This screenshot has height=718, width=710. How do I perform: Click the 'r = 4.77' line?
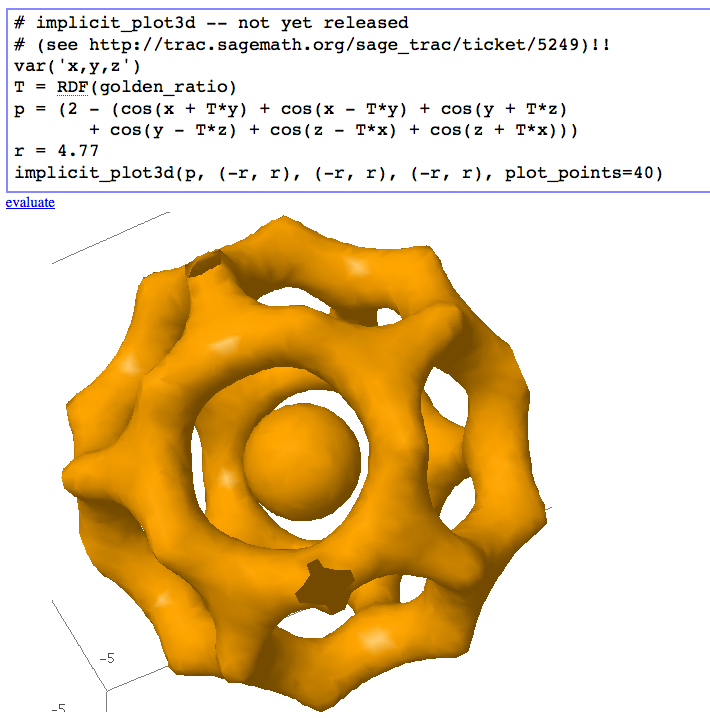coord(56,151)
